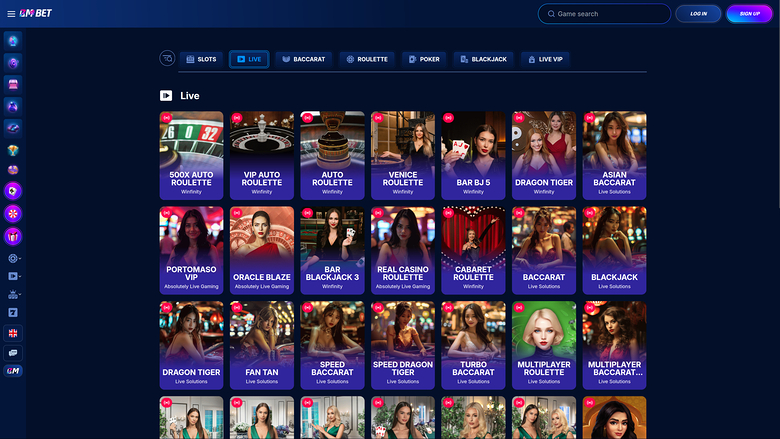The width and height of the screenshot is (780, 439).
Task: Click the search filter icon beside Slots
Action: (167, 59)
